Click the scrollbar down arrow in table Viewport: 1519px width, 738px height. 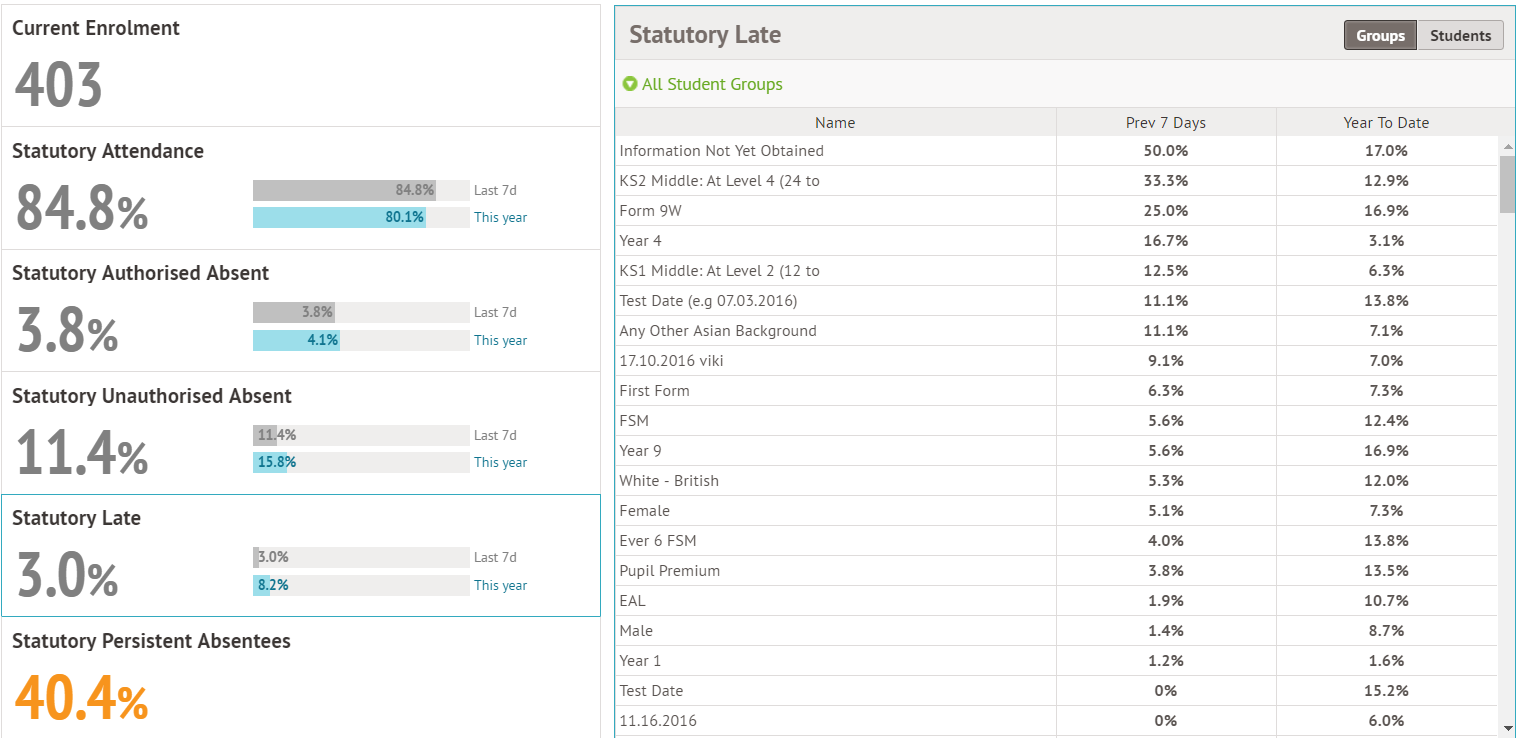[x=1507, y=728]
